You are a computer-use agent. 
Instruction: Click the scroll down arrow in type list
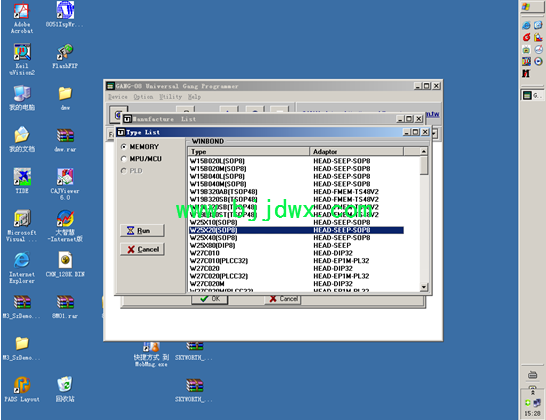click(423, 287)
